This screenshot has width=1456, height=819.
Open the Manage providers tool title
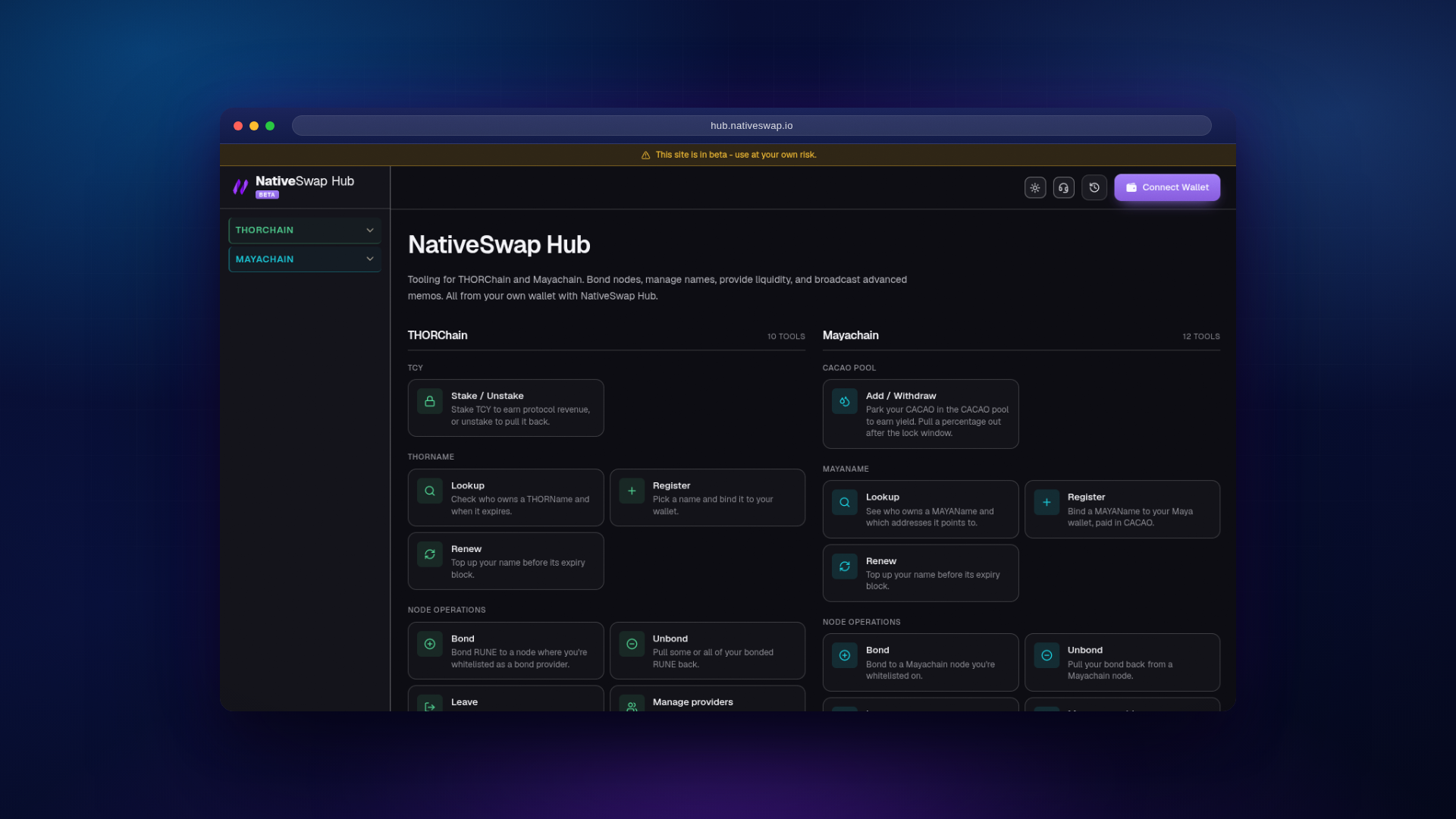[693, 702]
